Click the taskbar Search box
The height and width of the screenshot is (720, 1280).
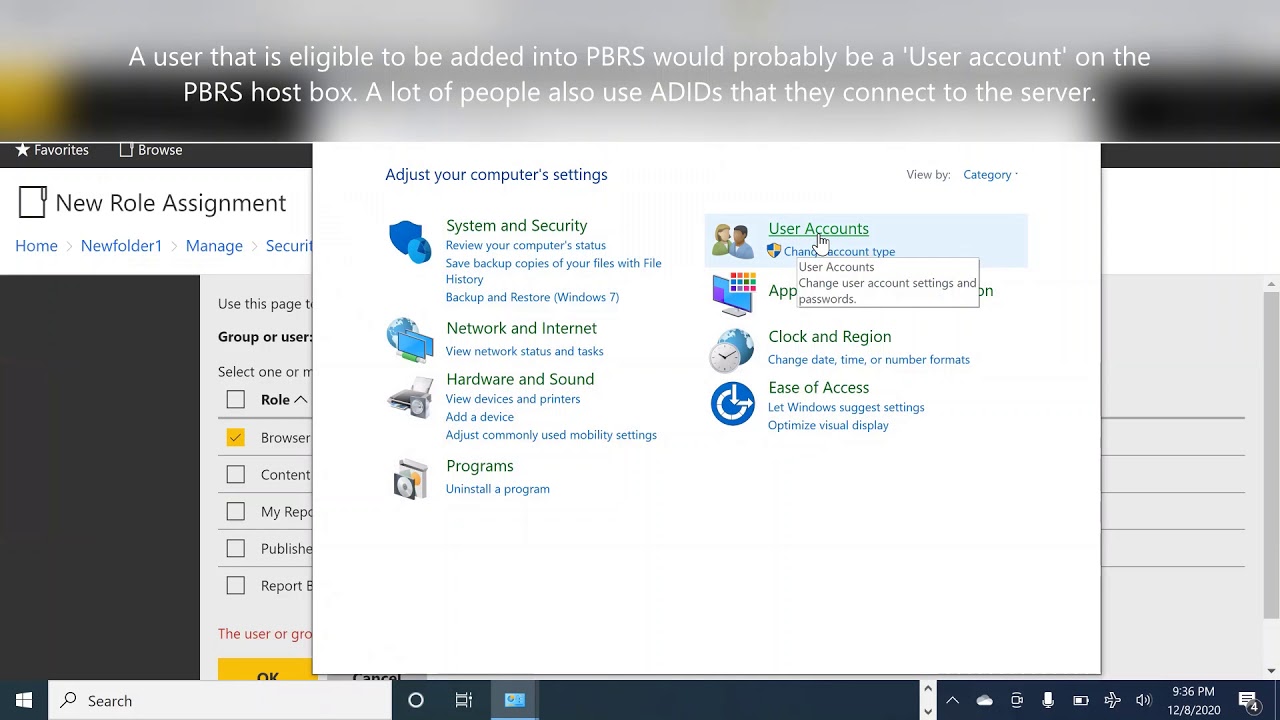[220, 701]
